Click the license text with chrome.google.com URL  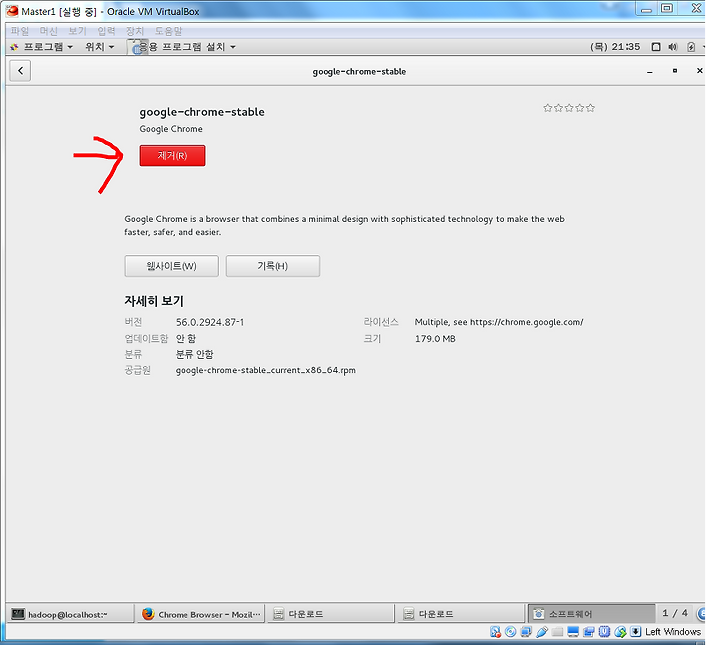499,322
